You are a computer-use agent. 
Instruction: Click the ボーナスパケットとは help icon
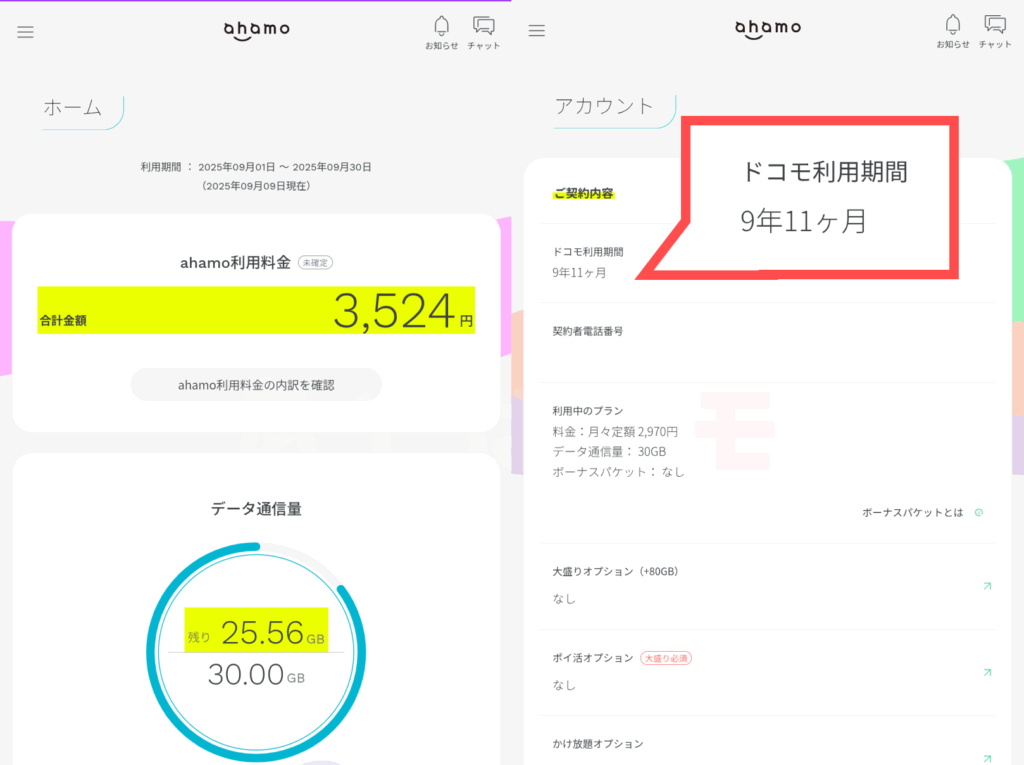[x=978, y=513]
